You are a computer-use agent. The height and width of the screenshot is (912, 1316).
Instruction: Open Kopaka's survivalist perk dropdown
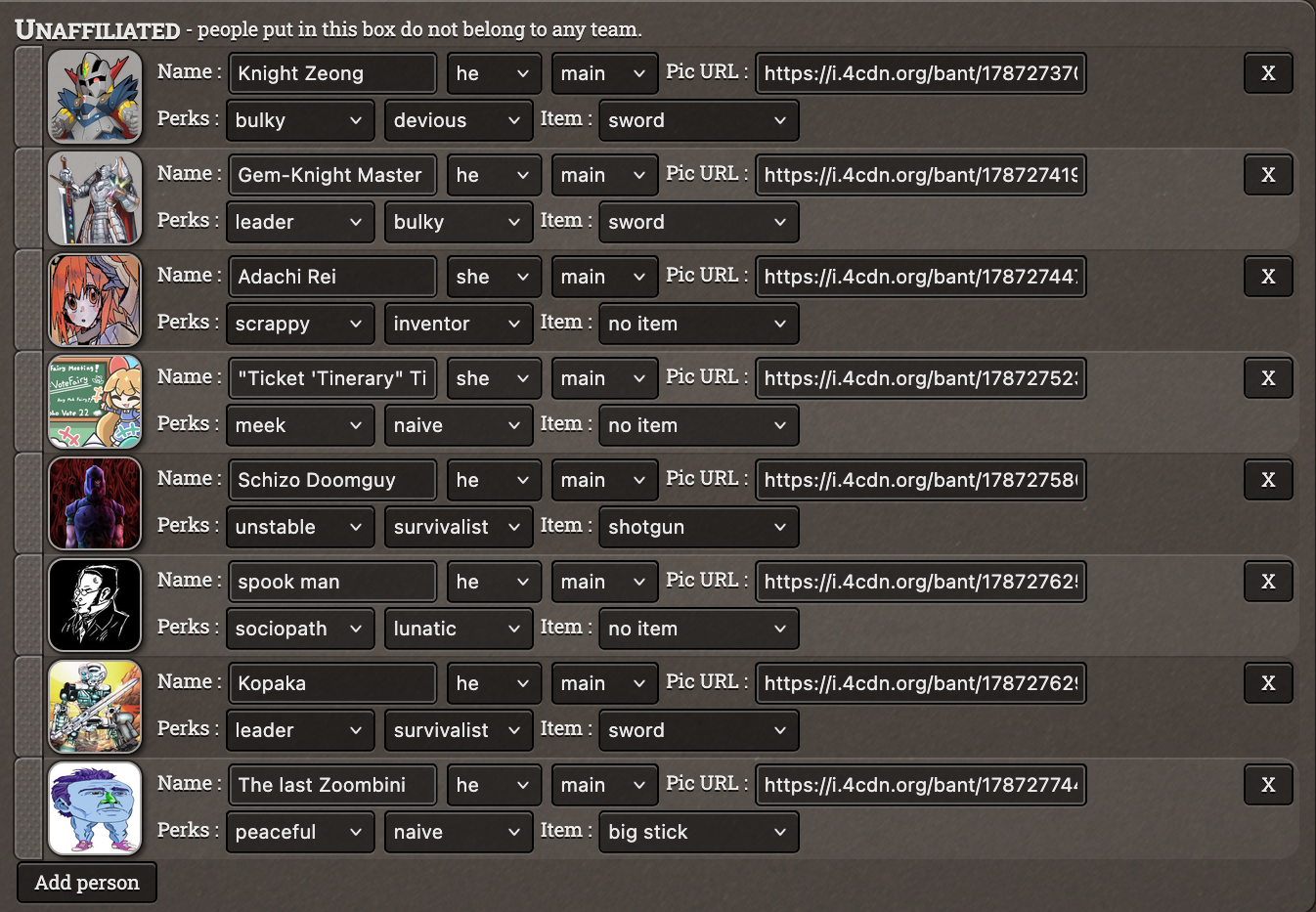(459, 730)
